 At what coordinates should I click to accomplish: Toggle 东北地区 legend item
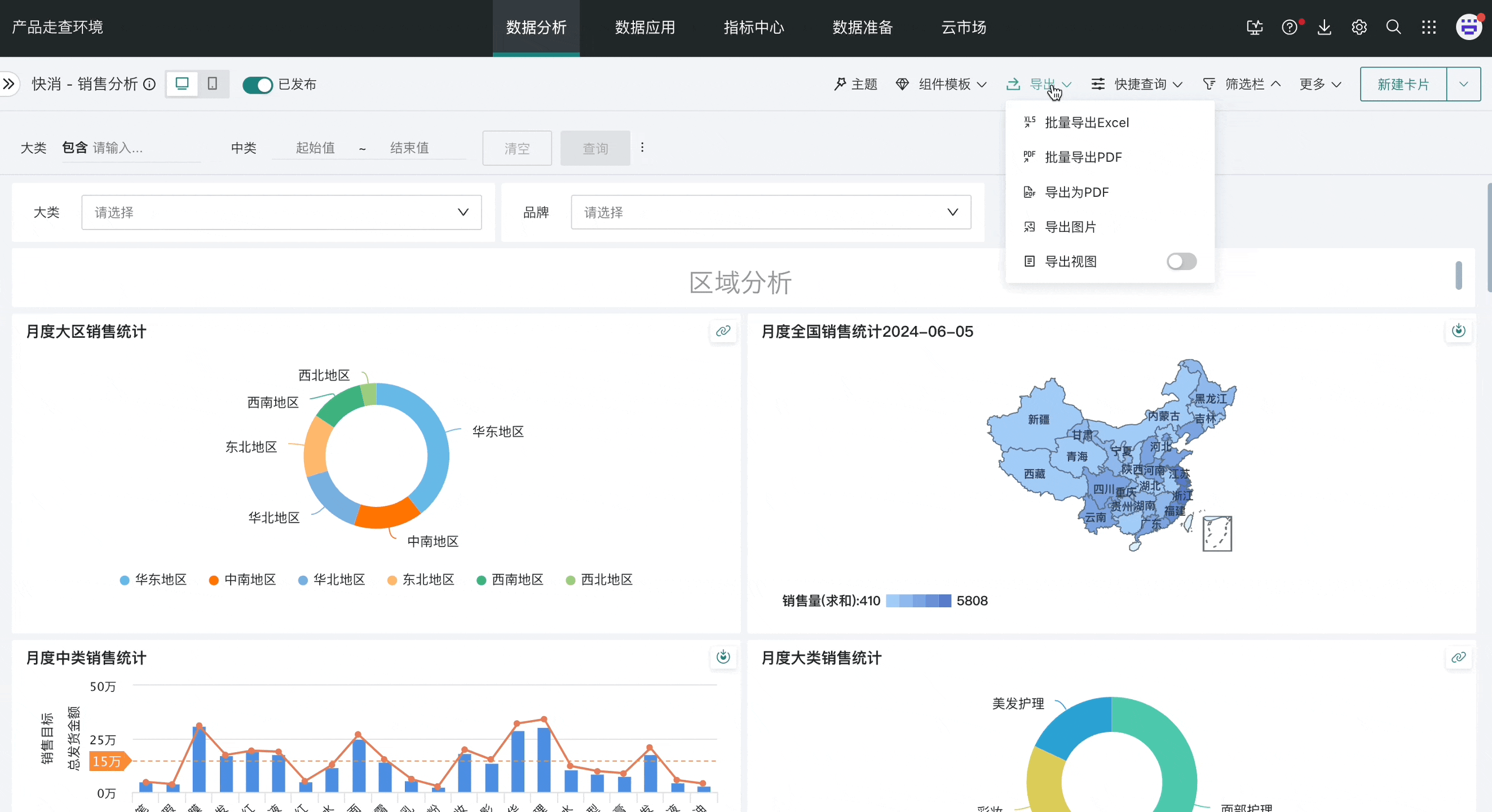click(x=421, y=580)
